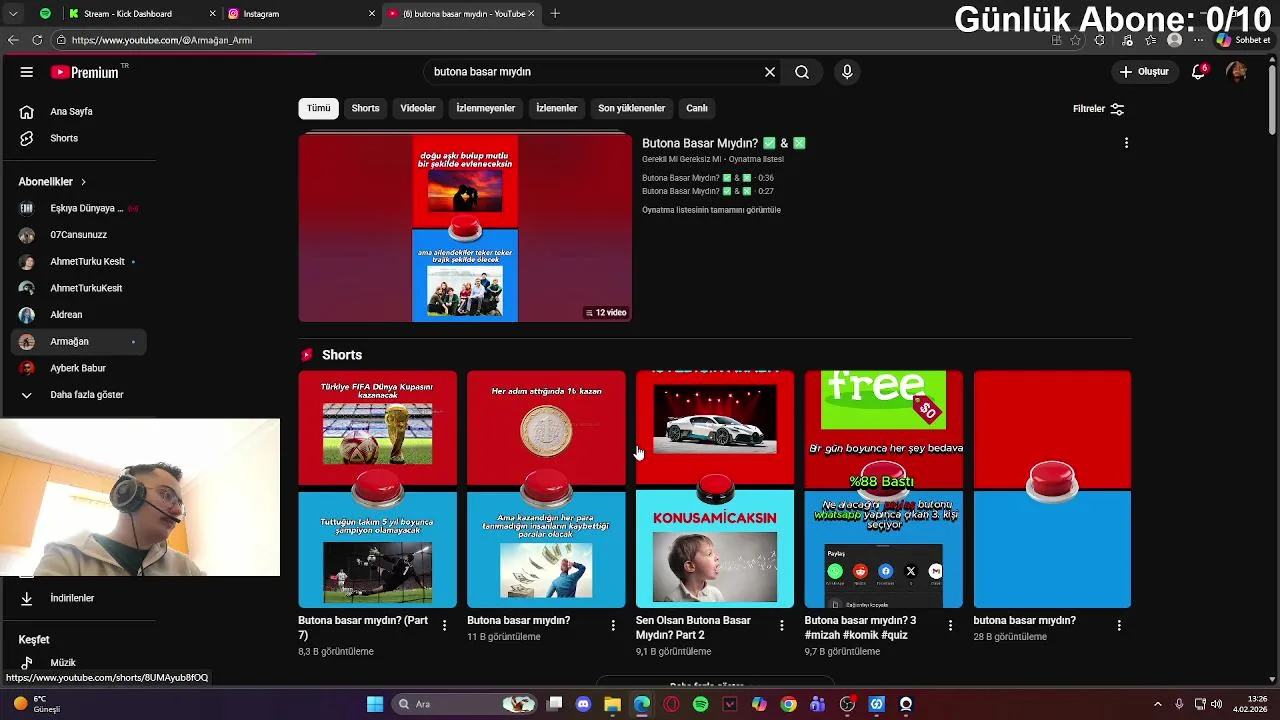Switch to Stream - Kick Dashboard tab
Viewport: 1280px width, 720px height.
[x=142, y=14]
